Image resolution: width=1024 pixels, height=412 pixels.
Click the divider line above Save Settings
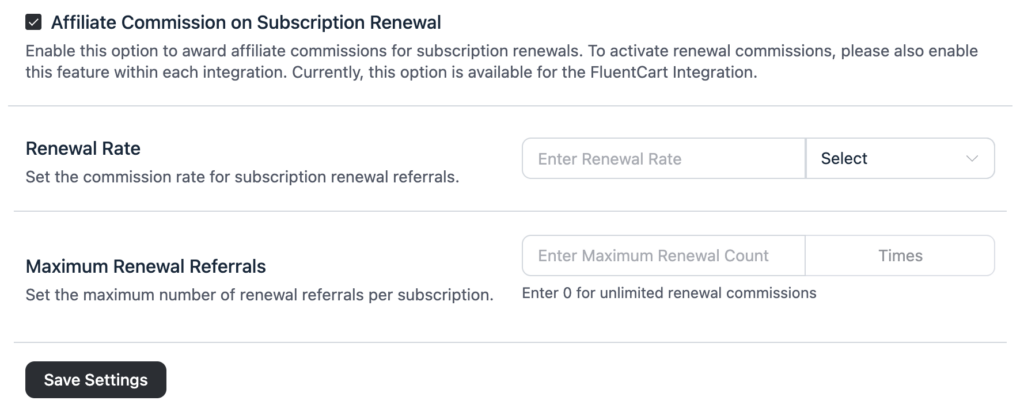point(512,342)
